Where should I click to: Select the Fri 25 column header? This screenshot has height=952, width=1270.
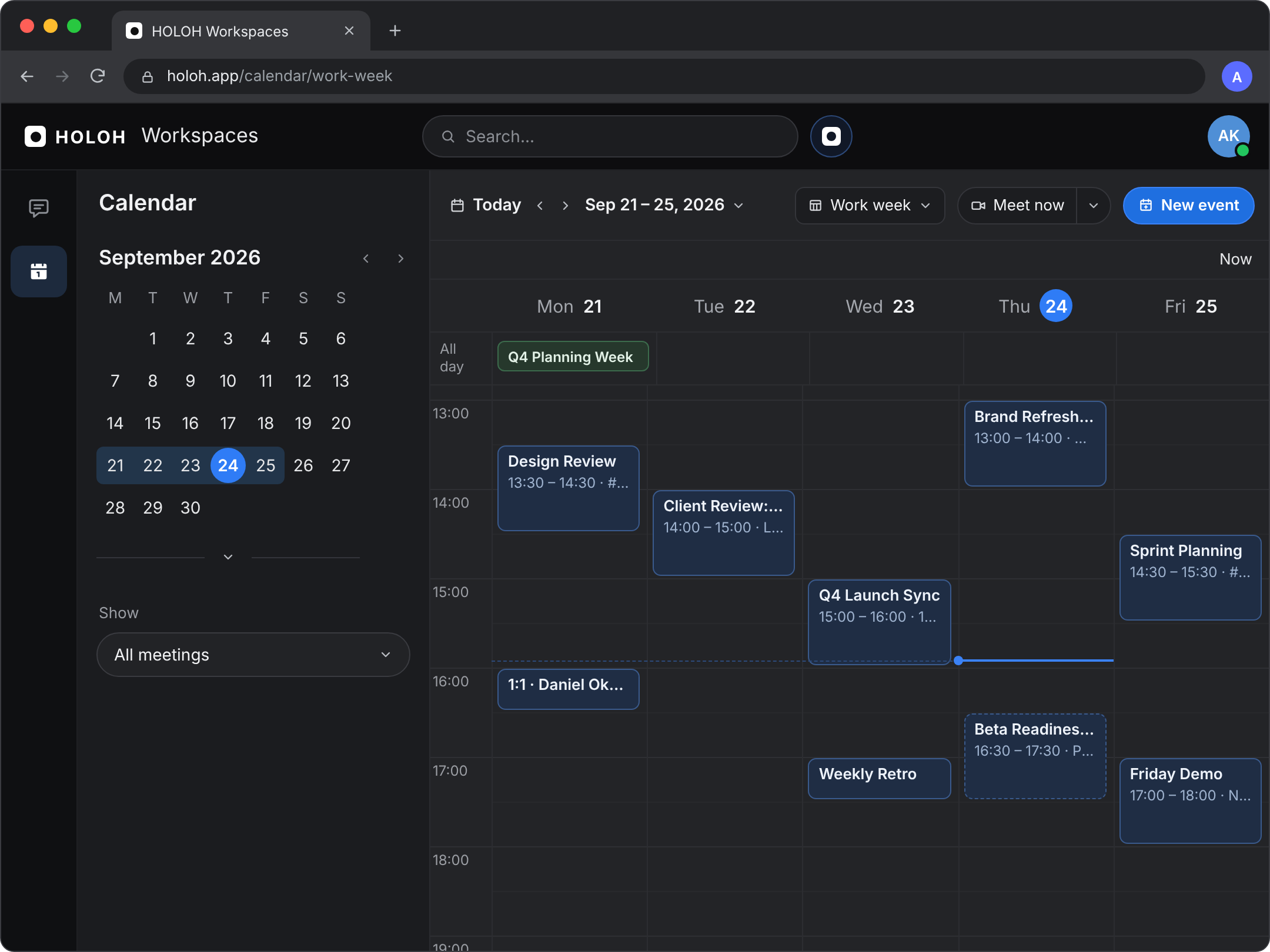pyautogui.click(x=1190, y=306)
